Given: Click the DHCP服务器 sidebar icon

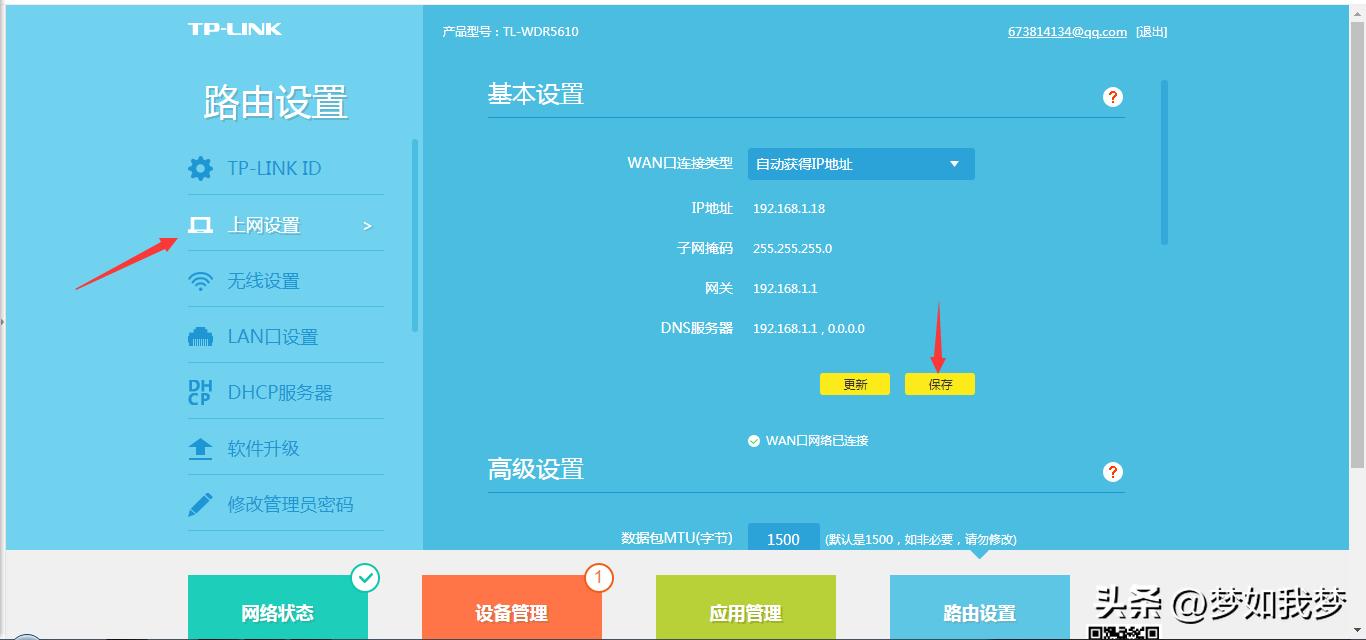Looking at the screenshot, I should pos(200,391).
